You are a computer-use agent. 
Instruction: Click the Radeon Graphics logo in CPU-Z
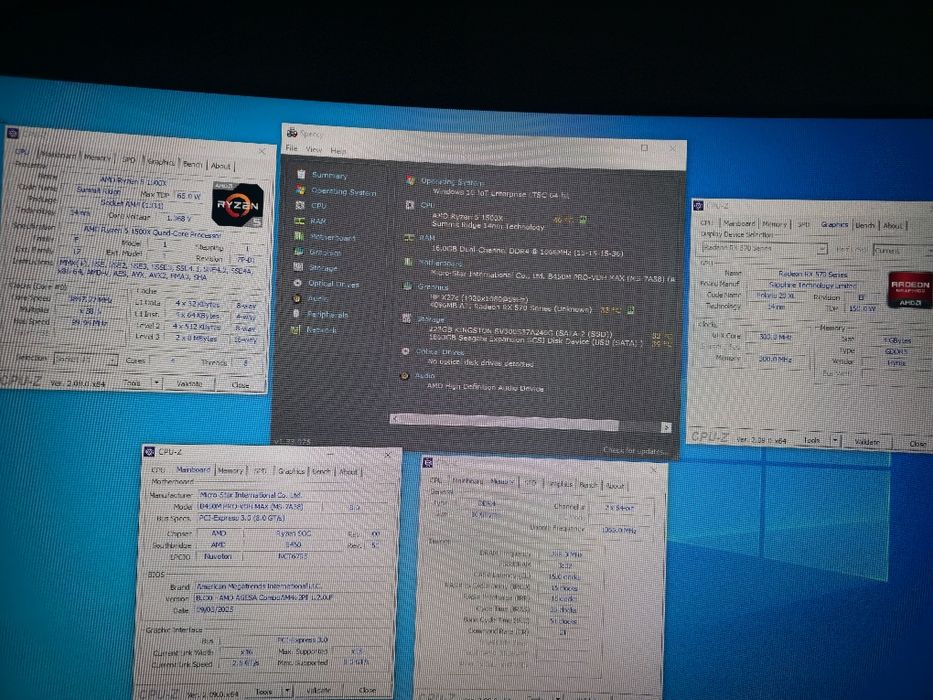pyautogui.click(x=910, y=290)
